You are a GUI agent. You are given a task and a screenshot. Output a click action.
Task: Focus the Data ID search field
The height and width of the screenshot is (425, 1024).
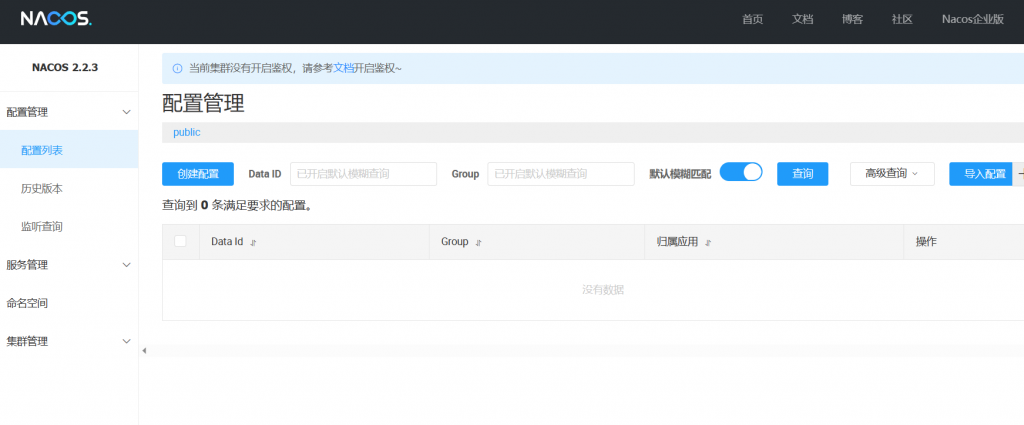[x=363, y=173]
